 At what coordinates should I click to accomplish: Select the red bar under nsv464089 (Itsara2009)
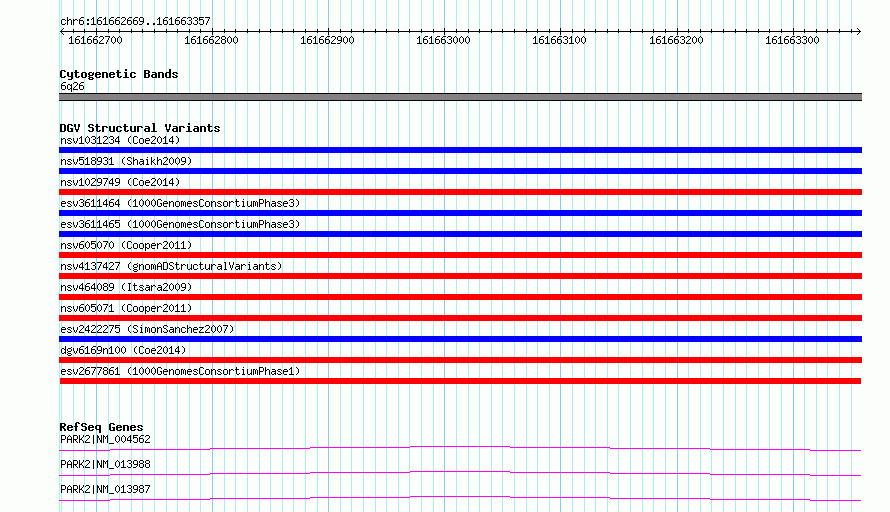pyautogui.click(x=460, y=297)
